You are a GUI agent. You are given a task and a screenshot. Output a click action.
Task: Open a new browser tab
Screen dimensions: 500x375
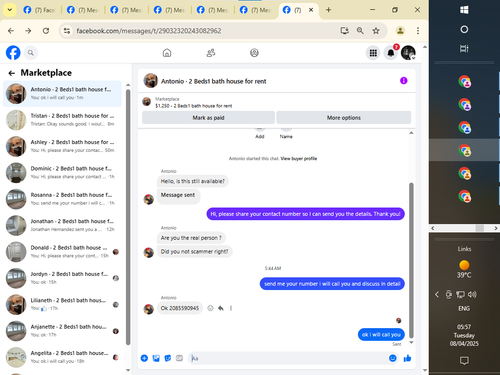coord(328,10)
